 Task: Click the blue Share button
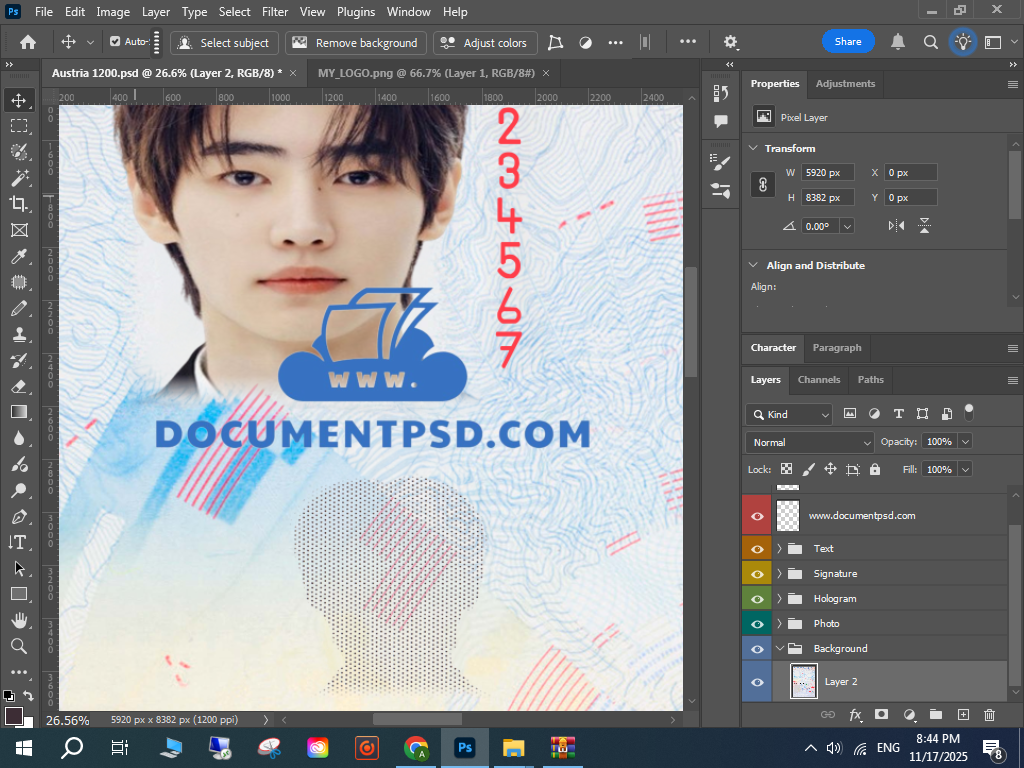847,42
